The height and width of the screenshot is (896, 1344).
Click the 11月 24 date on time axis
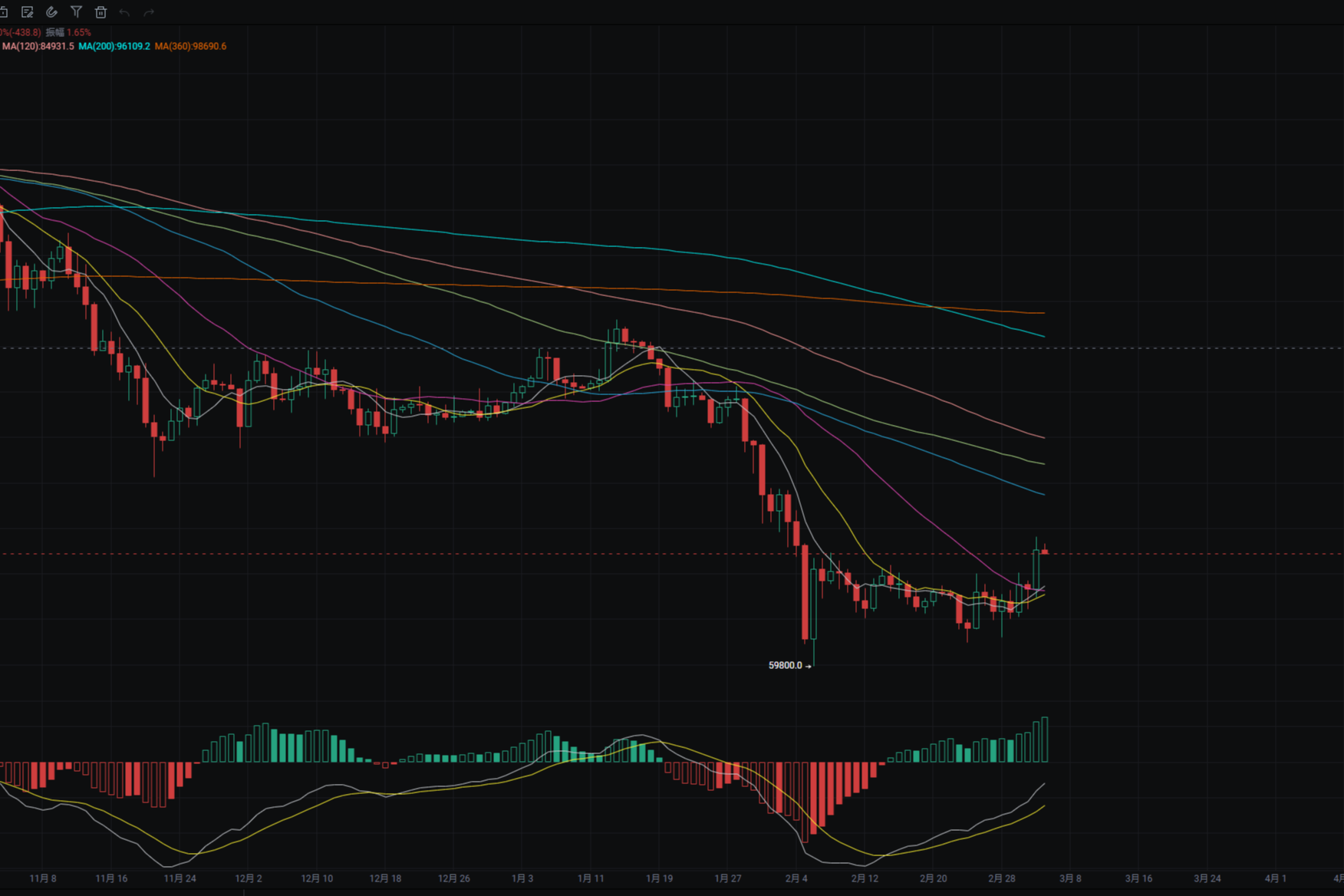pyautogui.click(x=180, y=878)
